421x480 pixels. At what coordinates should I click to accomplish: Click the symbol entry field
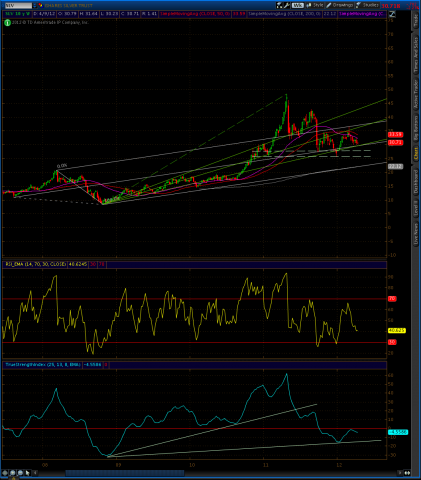pyautogui.click(x=18, y=6)
